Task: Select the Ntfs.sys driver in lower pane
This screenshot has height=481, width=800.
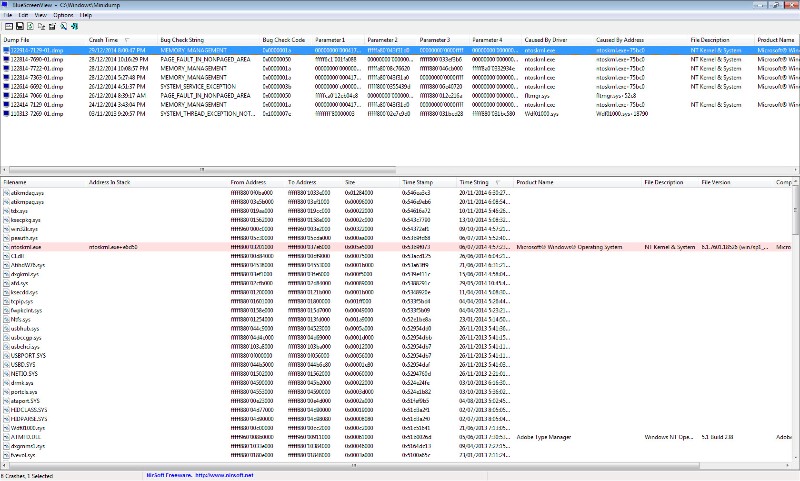Action: coord(19,318)
